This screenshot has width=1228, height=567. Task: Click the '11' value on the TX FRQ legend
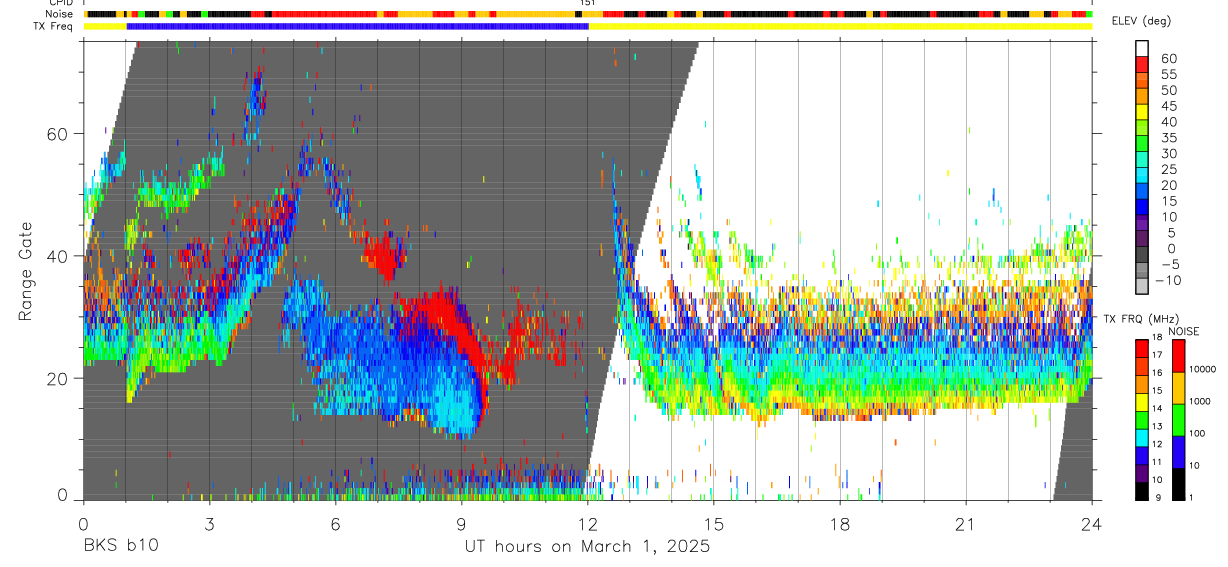click(x=1159, y=464)
